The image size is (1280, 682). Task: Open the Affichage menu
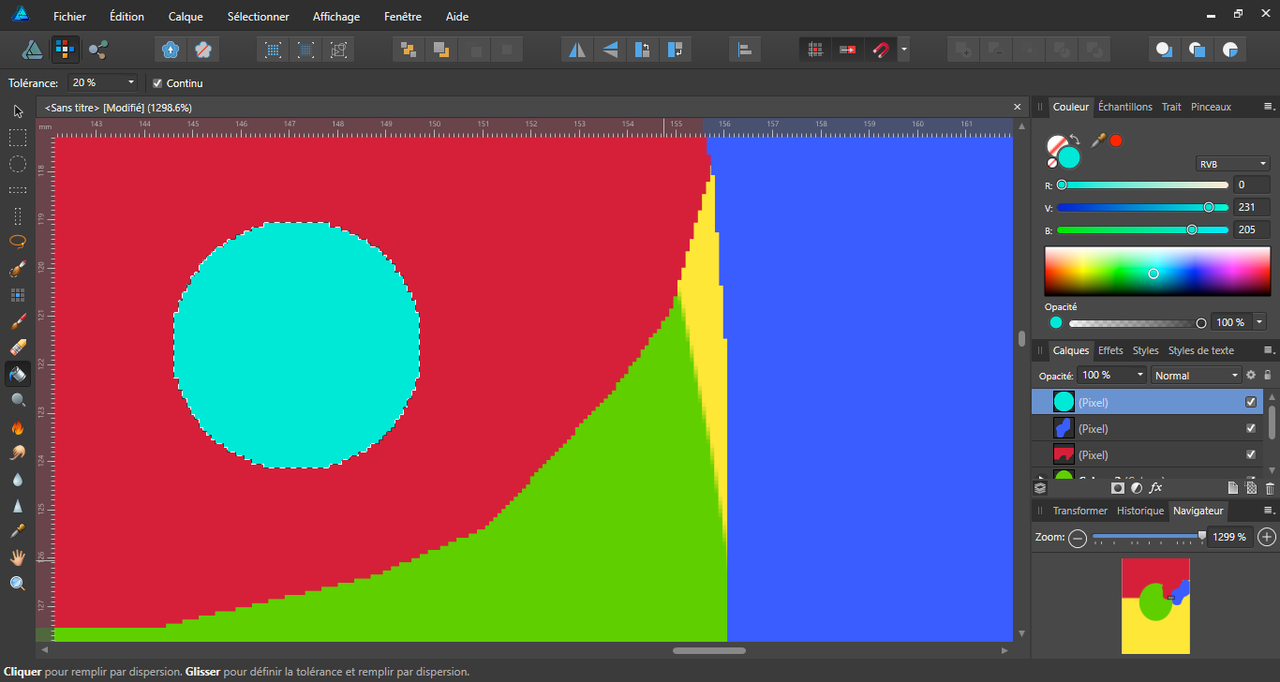pos(336,16)
